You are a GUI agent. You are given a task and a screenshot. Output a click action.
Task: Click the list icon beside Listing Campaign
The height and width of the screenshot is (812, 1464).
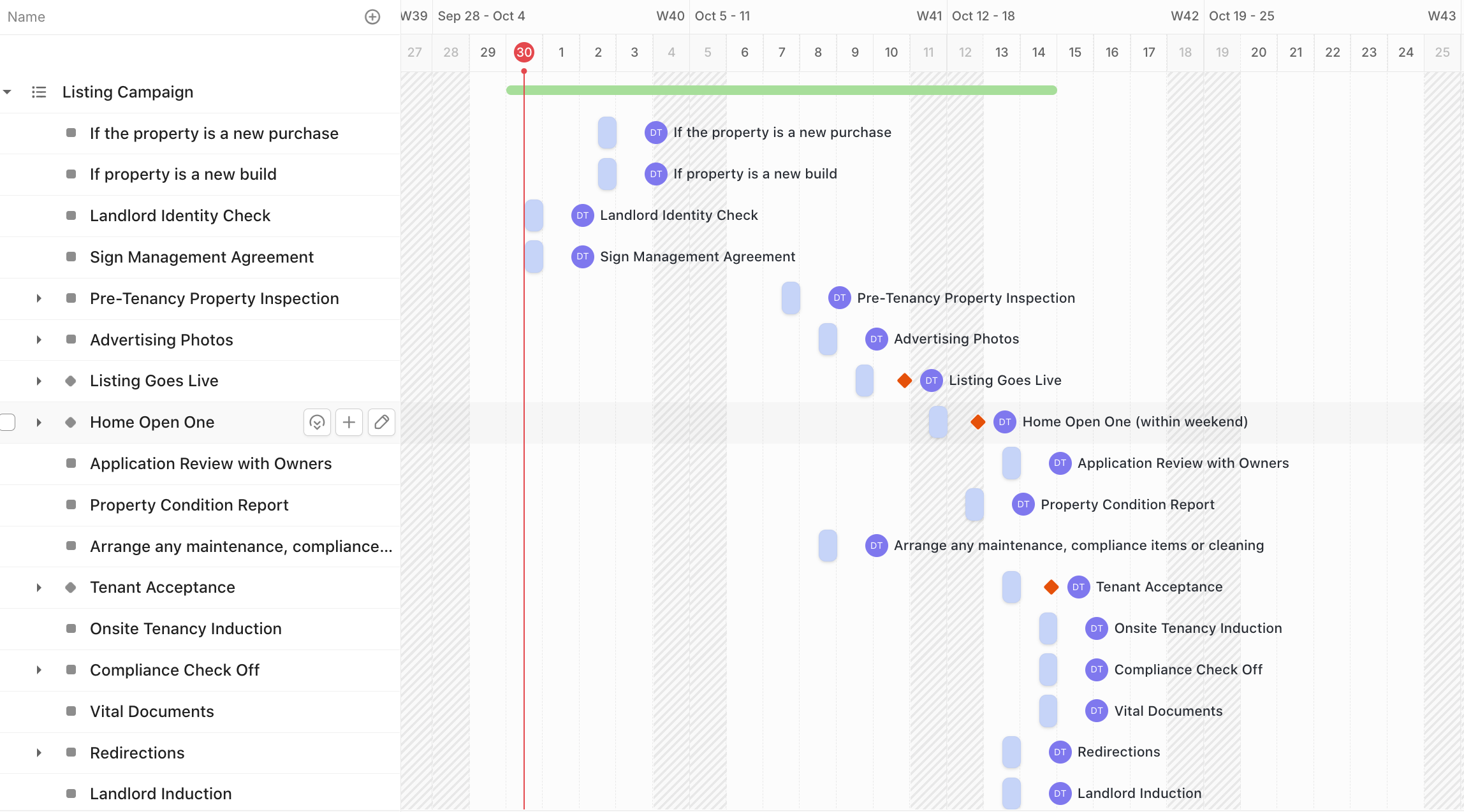(39, 92)
